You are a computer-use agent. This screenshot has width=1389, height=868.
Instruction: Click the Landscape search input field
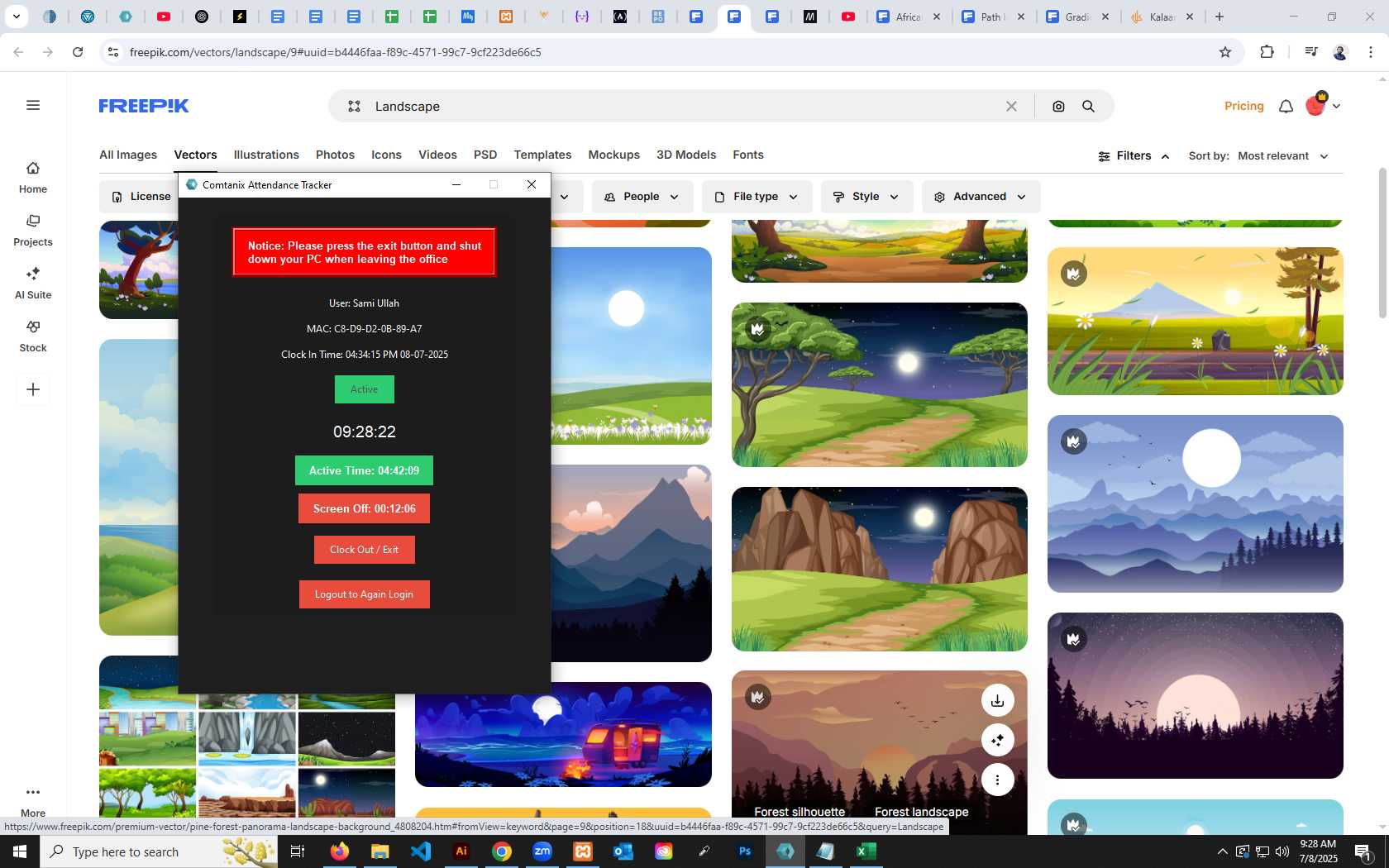pyautogui.click(x=682, y=106)
